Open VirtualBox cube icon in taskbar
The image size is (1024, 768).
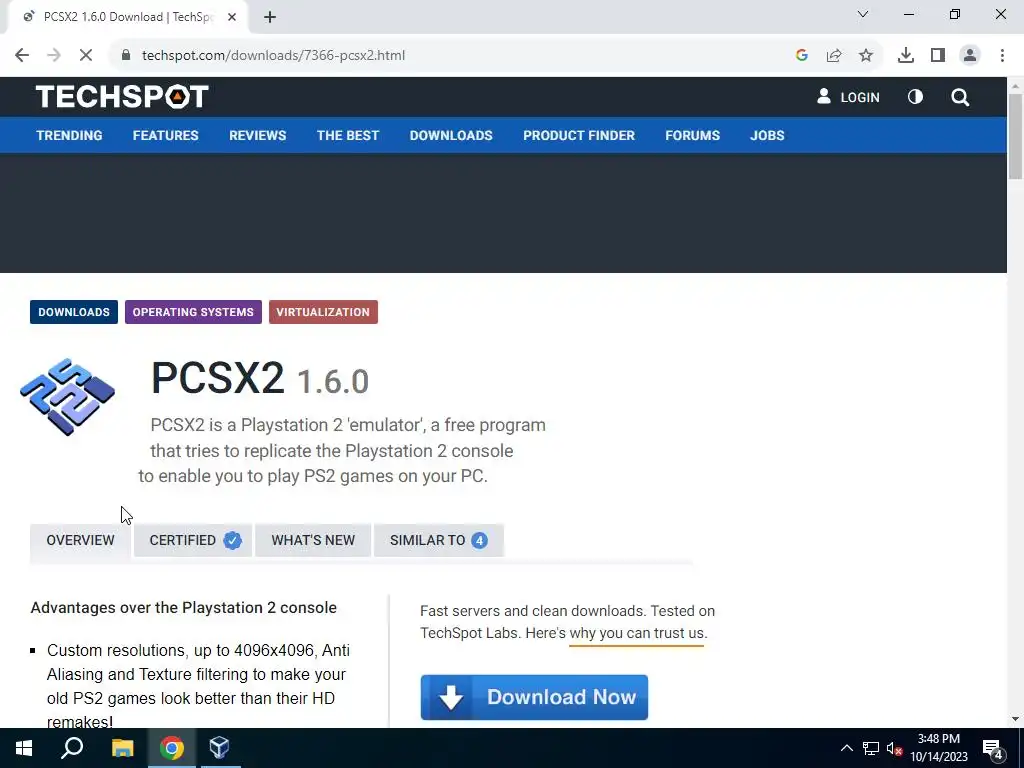[x=219, y=748]
